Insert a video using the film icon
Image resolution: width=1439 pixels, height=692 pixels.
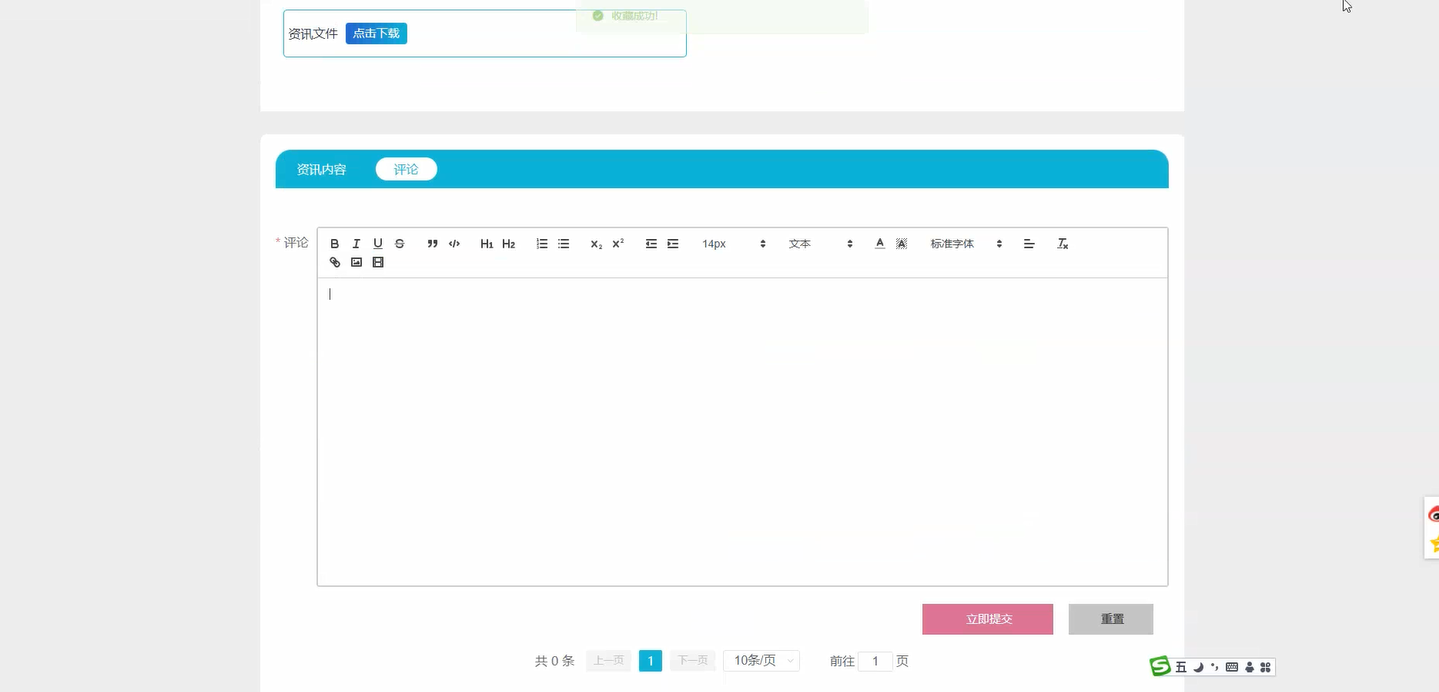point(378,263)
